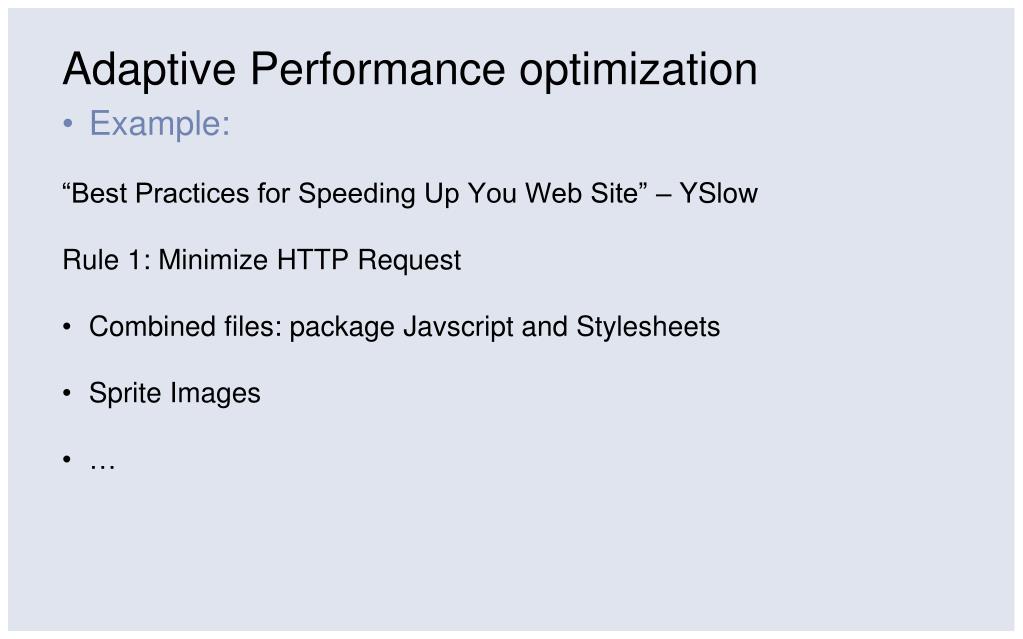Click the words "Web Site" in the quote

click(x=581, y=193)
